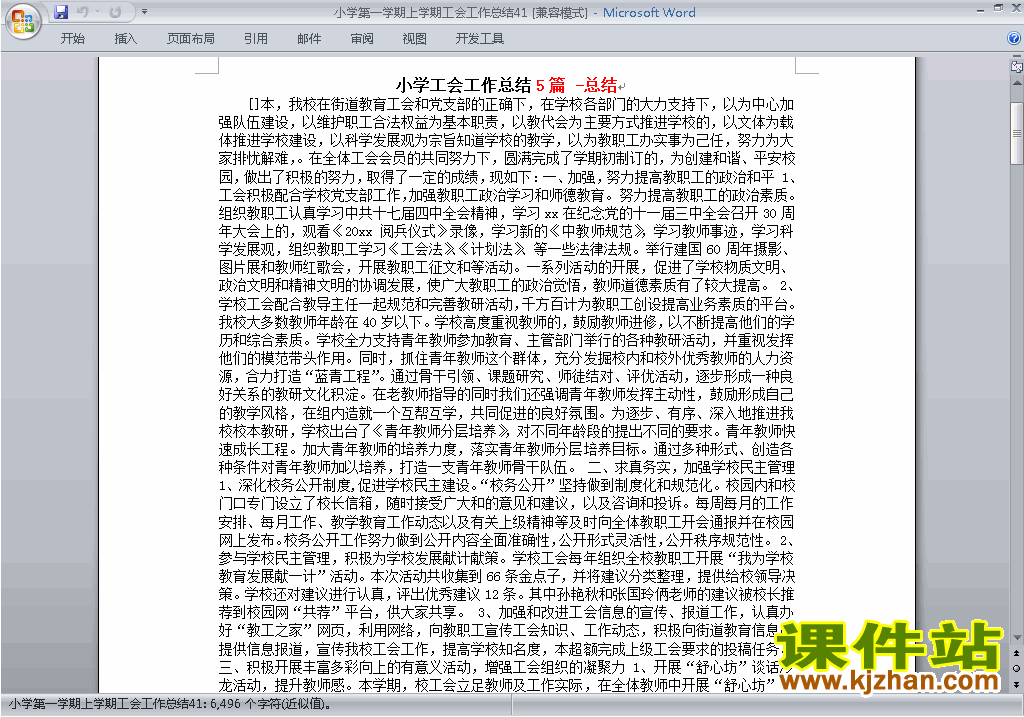Click the text 校务公开 in quotation marks

(x=517, y=485)
